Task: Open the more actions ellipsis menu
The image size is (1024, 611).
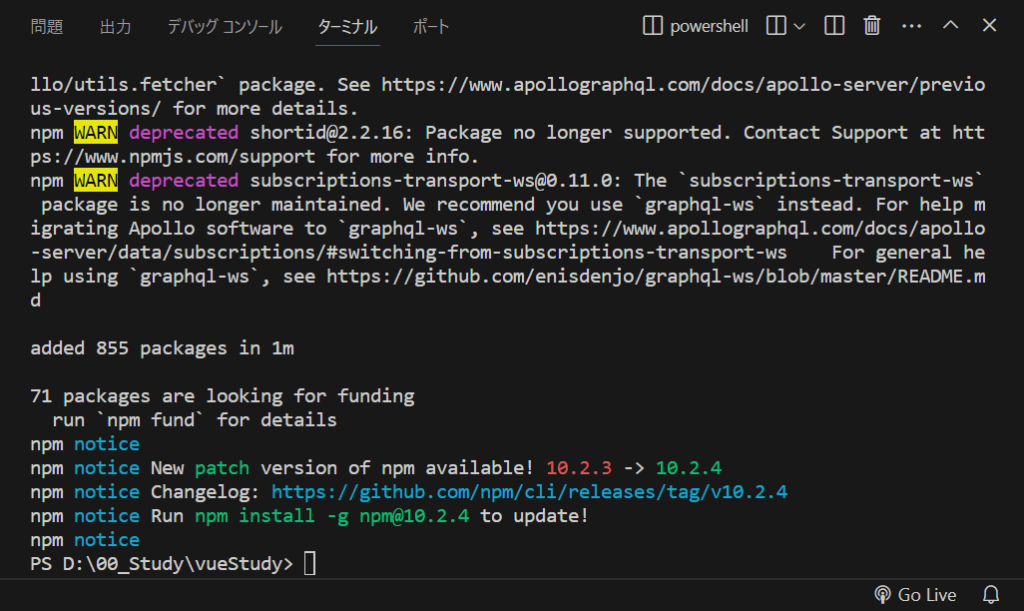Action: coord(911,26)
